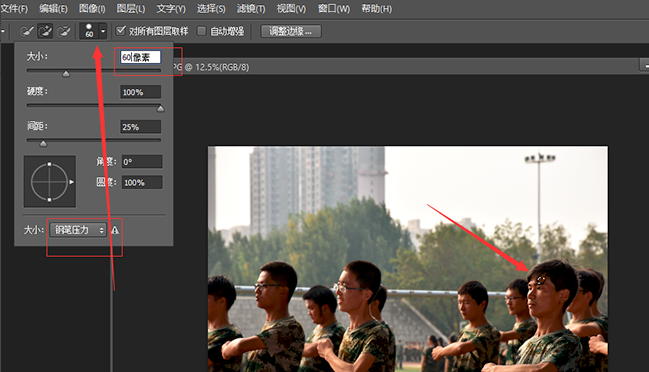This screenshot has width=649, height=372.
Task: Select the document tab showing 12.5%(RGB/8)
Action: (x=210, y=67)
